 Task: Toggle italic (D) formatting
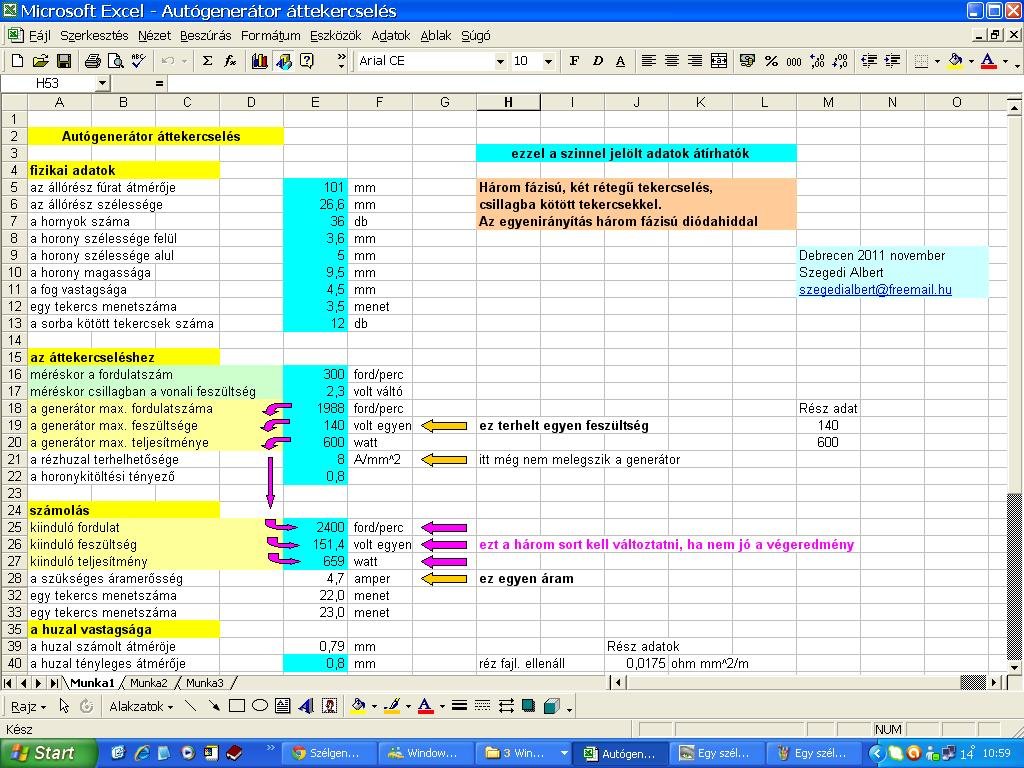coord(598,61)
